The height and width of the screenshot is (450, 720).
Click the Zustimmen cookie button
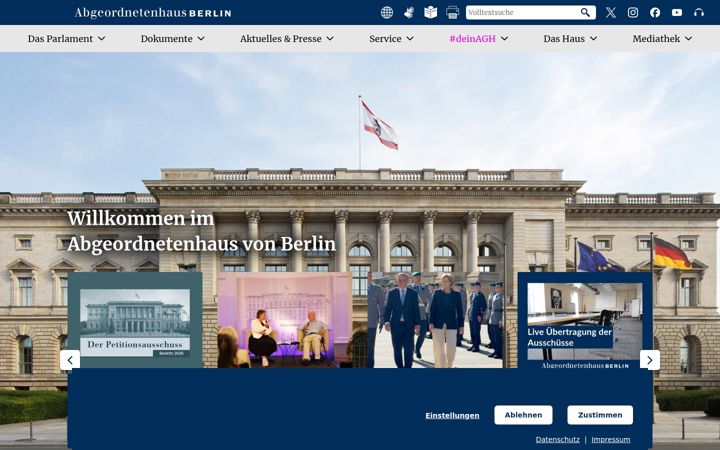point(600,415)
